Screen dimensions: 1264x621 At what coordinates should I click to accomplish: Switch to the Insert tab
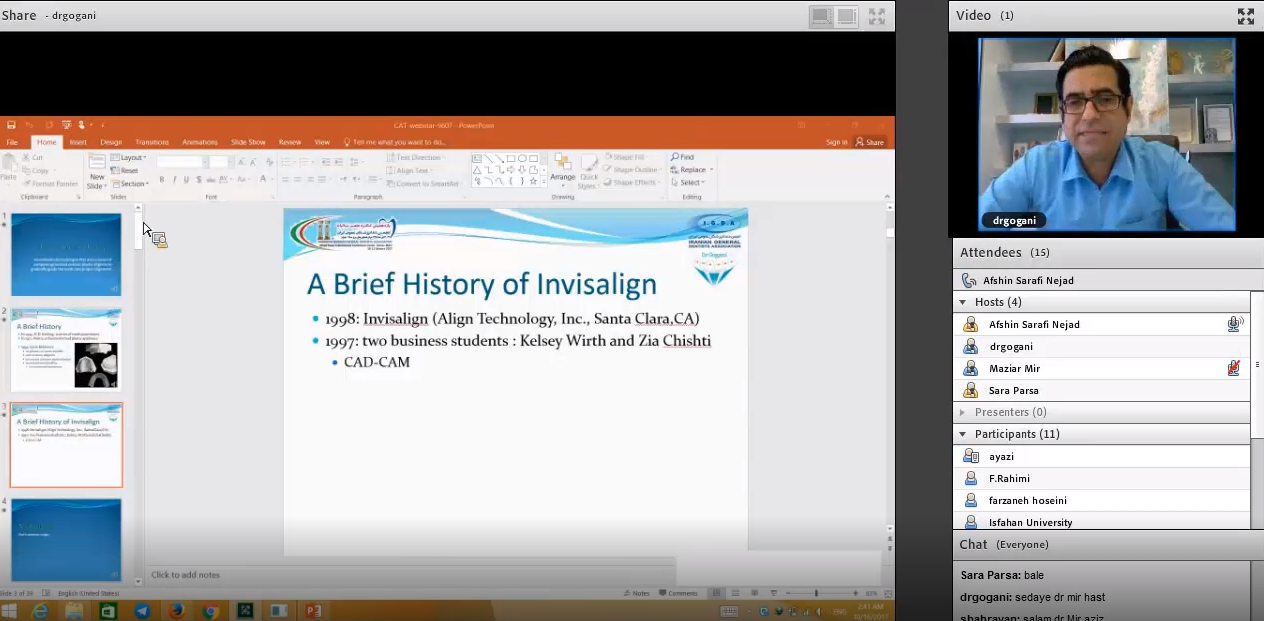[78, 142]
